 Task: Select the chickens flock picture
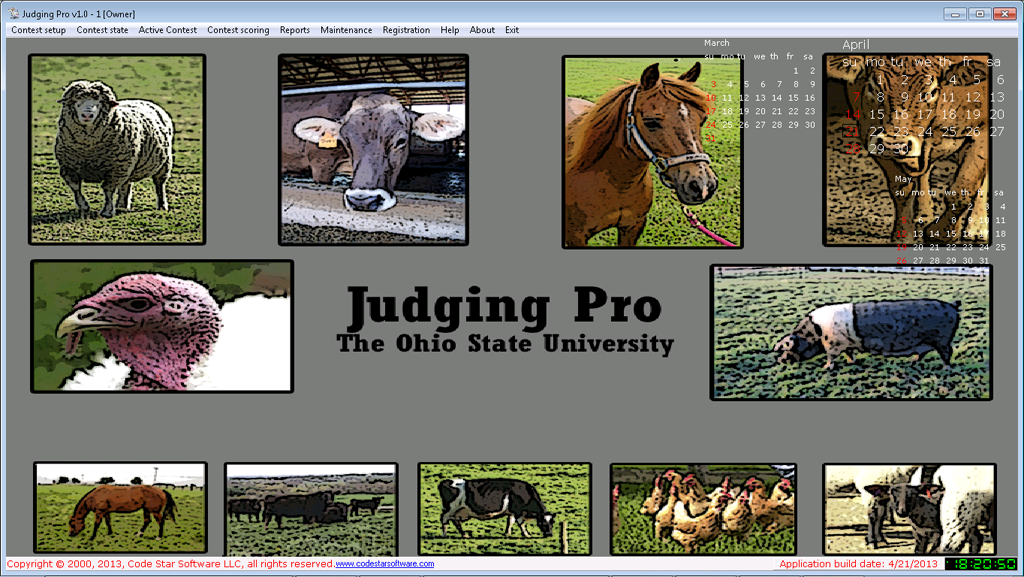coord(703,508)
